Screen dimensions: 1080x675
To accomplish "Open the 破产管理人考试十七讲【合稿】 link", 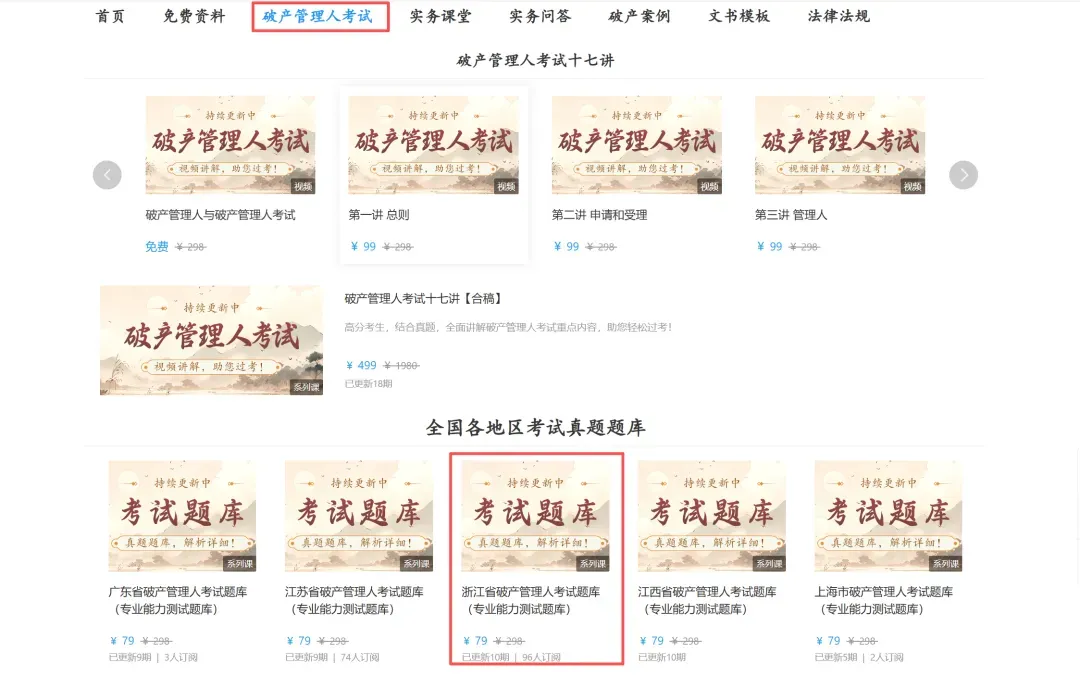I will (423, 298).
